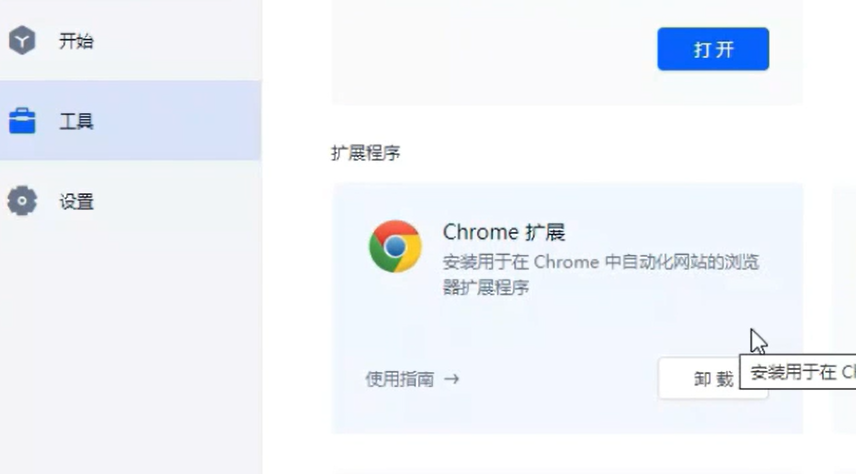Select the partially visible card at right edge
Image resolution: width=856 pixels, height=474 pixels.
[845, 309]
